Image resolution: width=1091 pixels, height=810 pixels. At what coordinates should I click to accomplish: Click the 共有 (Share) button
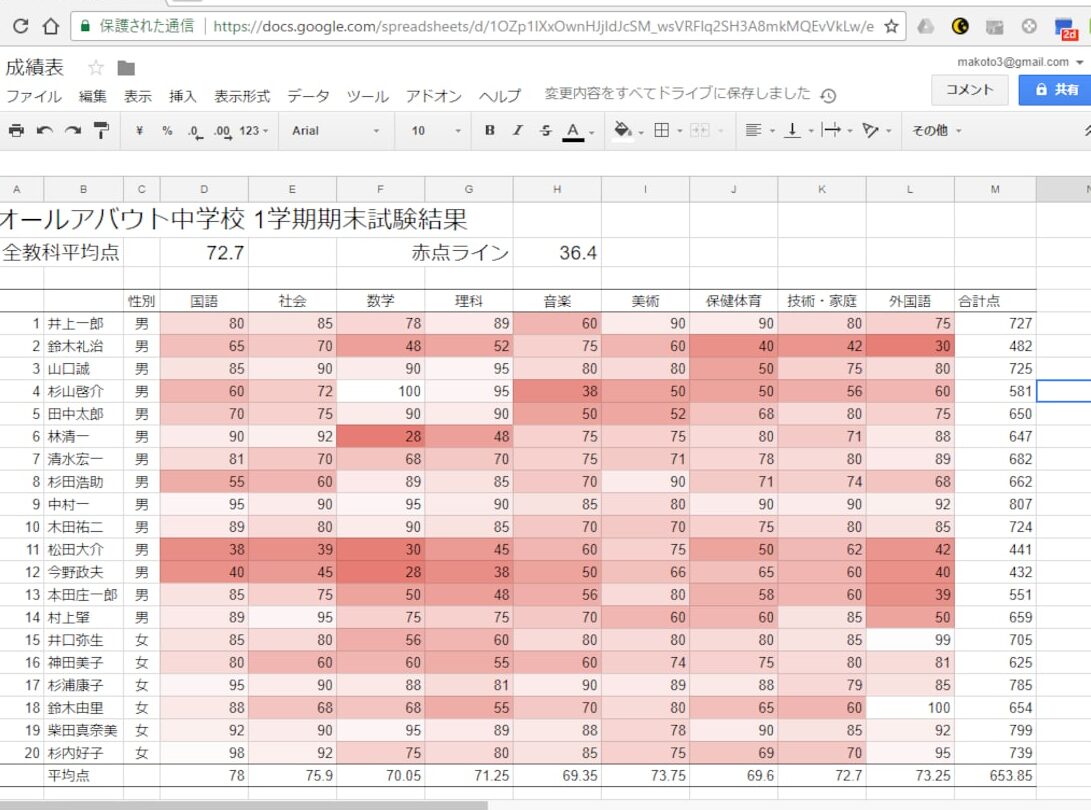tap(1060, 90)
